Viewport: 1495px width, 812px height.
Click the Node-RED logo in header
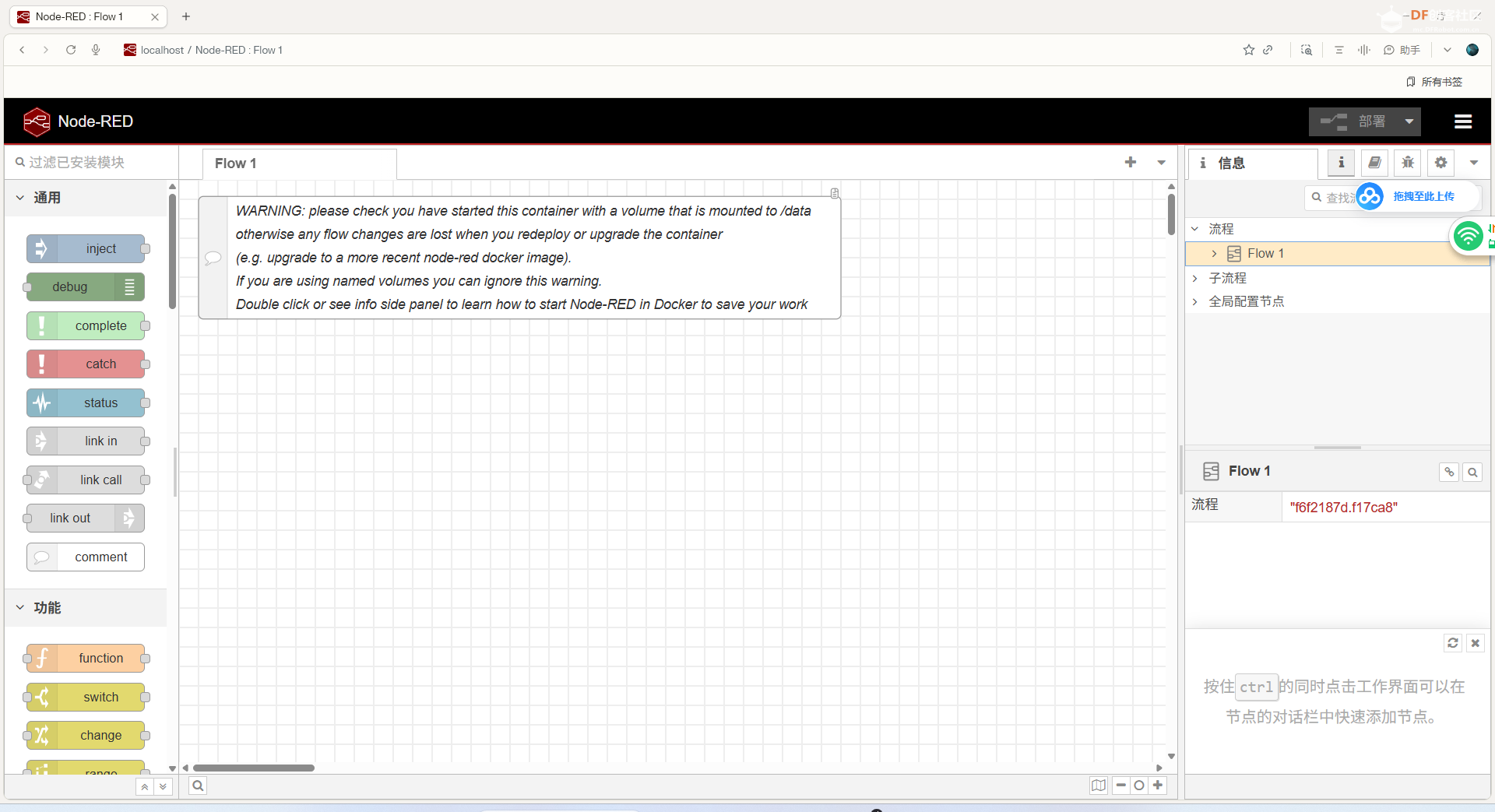(37, 121)
